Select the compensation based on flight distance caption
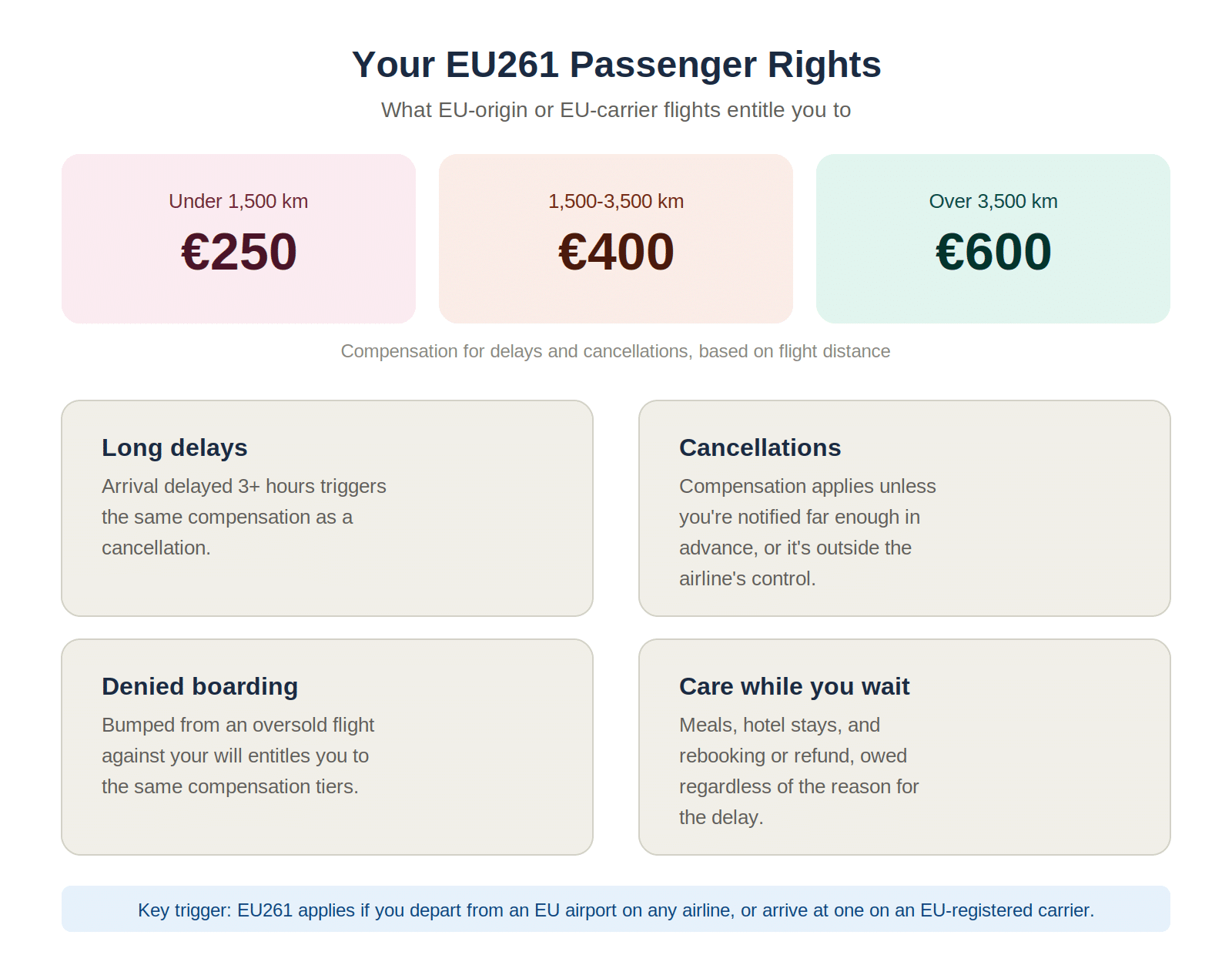Screen dimensions: 1232x955 (616, 351)
